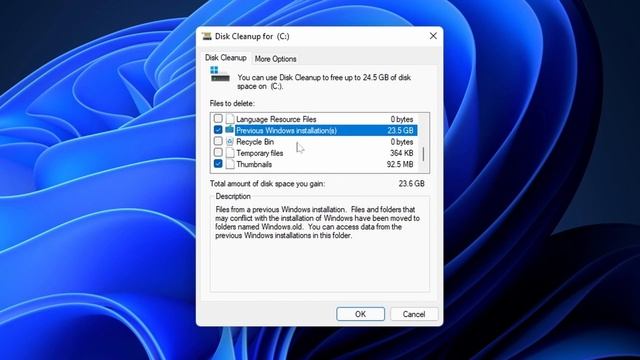Check the Recycle Bin checkbox
This screenshot has width=640, height=360.
[x=218, y=141]
